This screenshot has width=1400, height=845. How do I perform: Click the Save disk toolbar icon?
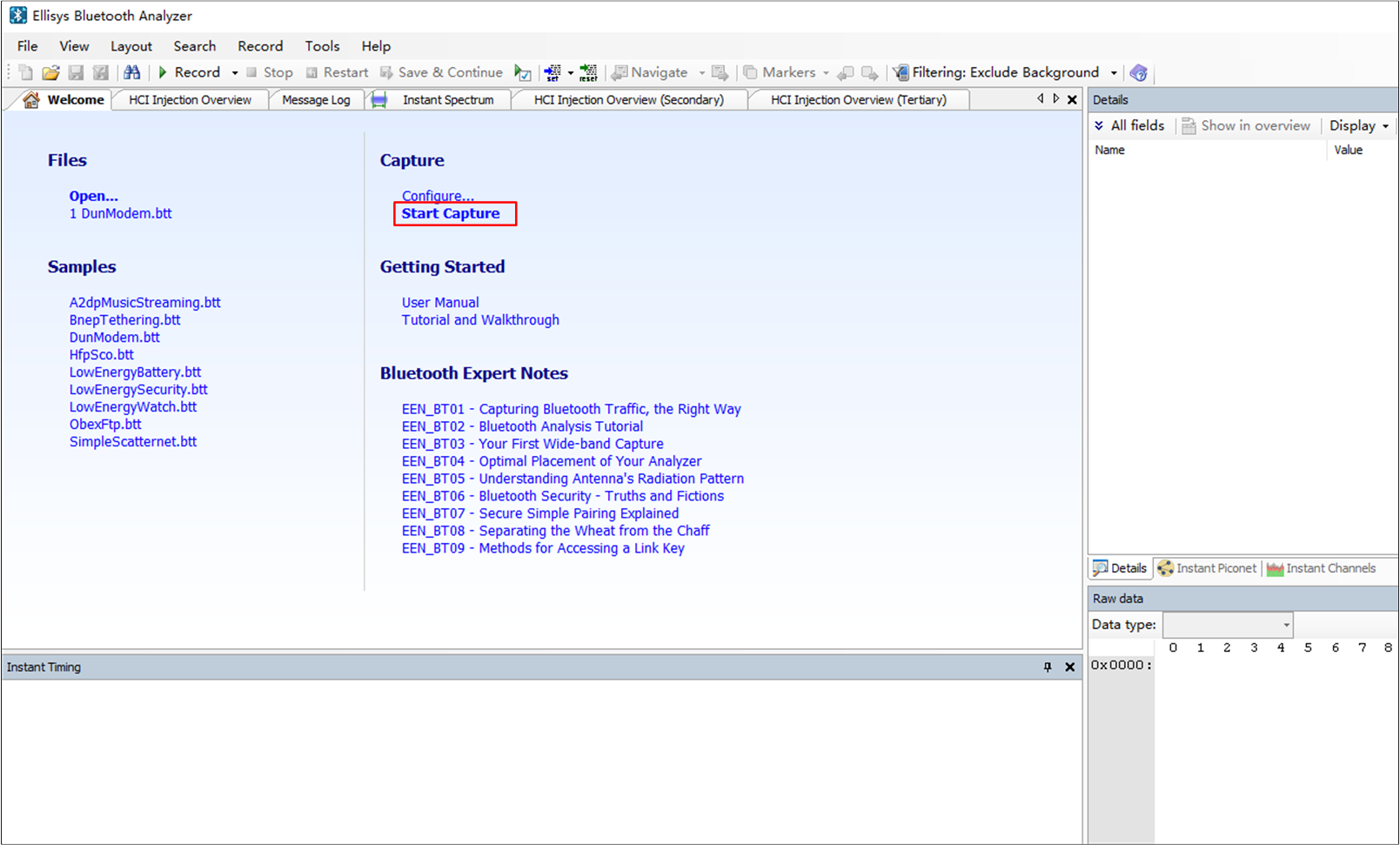coord(77,73)
